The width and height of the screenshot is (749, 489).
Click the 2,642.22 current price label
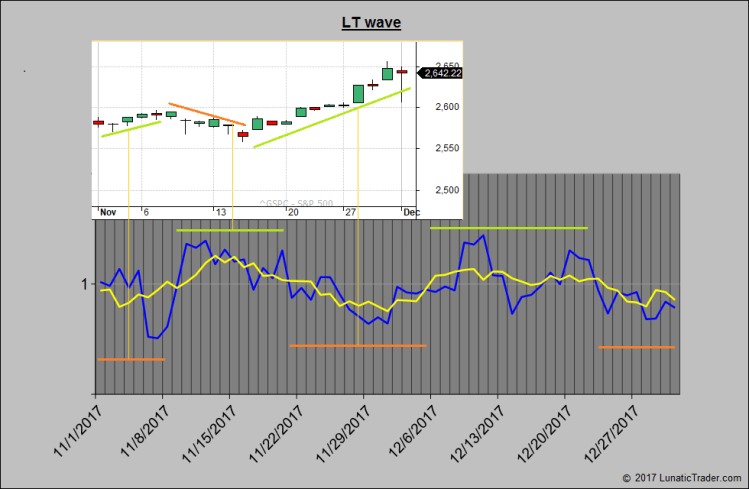(442, 72)
